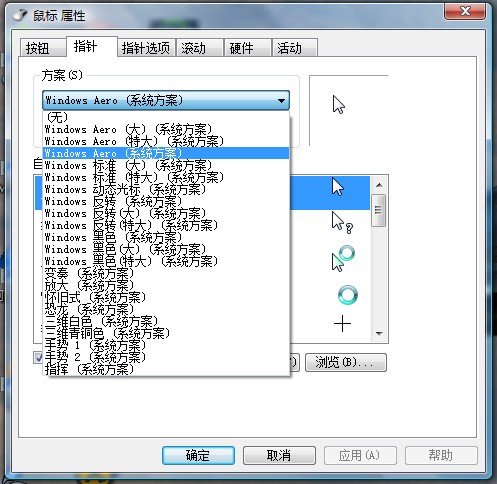Switch to the 按钮 tab
497x484 pixels.
click(42, 48)
